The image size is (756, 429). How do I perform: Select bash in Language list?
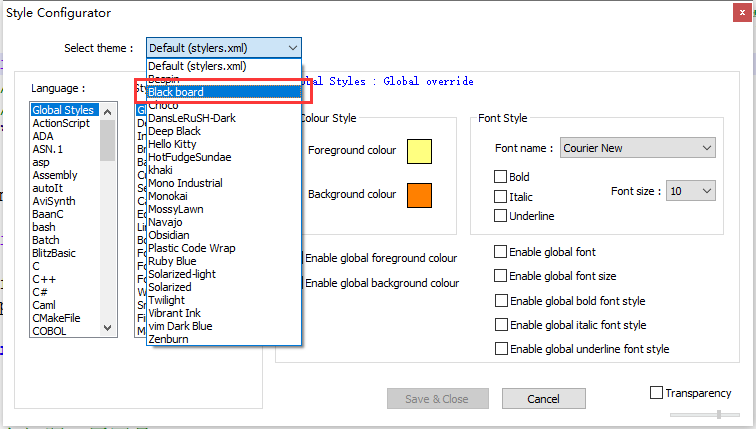pos(65,227)
